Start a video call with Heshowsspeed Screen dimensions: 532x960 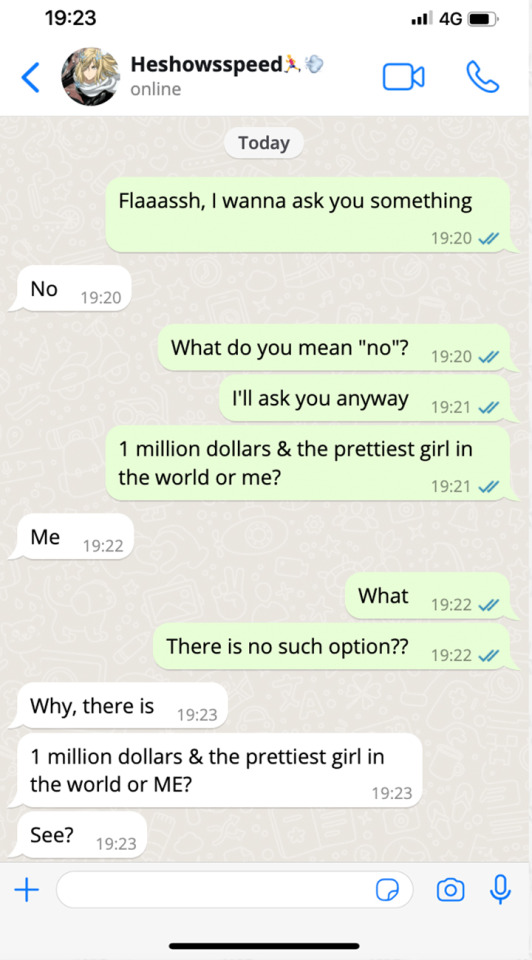[x=403, y=77]
